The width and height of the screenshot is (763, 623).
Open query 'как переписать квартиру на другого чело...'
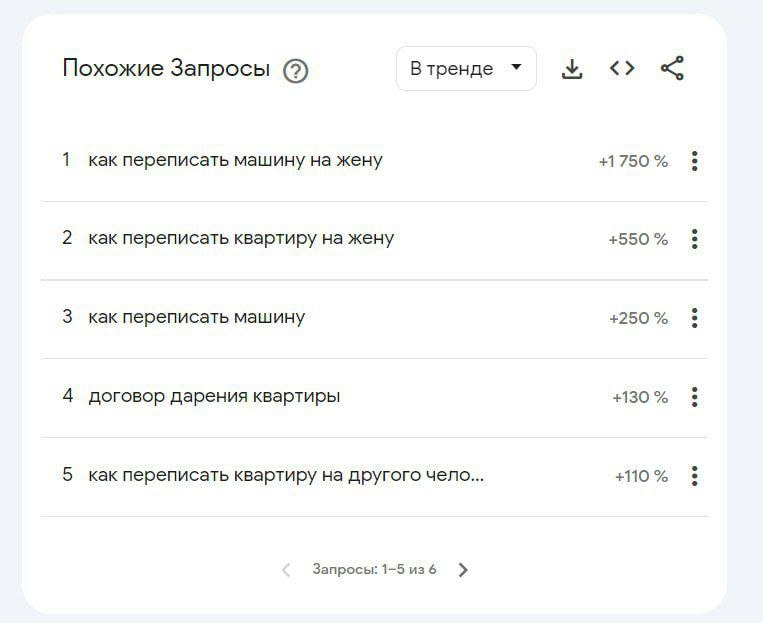coord(286,475)
